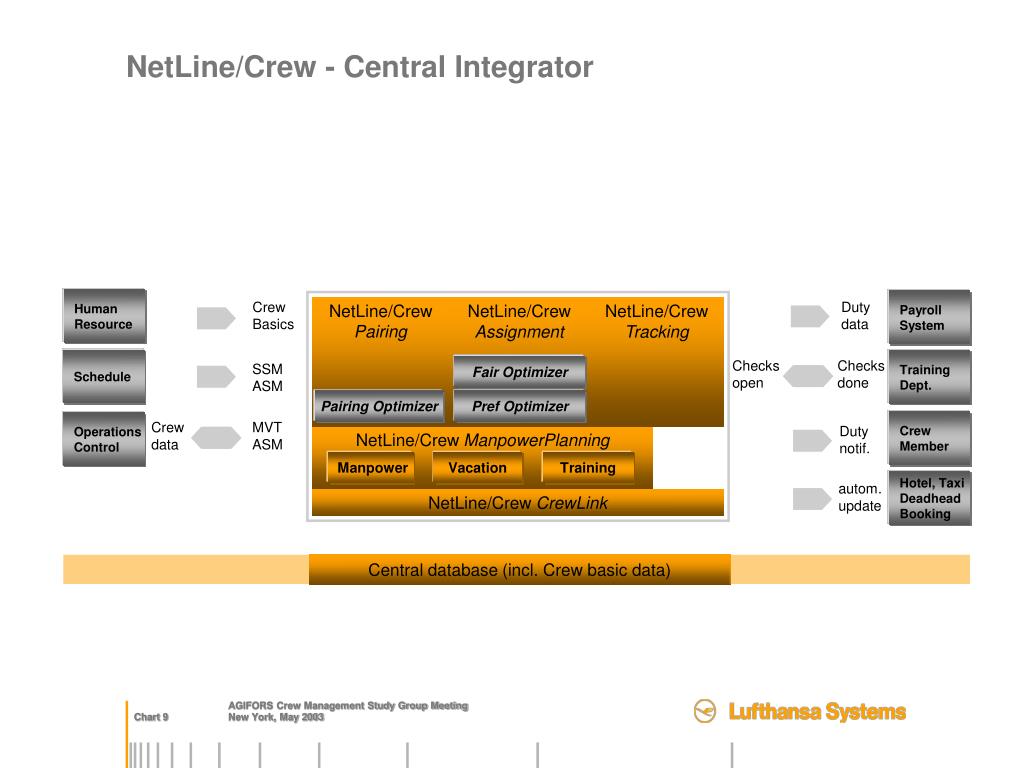Select the Training module button
This screenshot has width=1024, height=768.
[x=588, y=468]
